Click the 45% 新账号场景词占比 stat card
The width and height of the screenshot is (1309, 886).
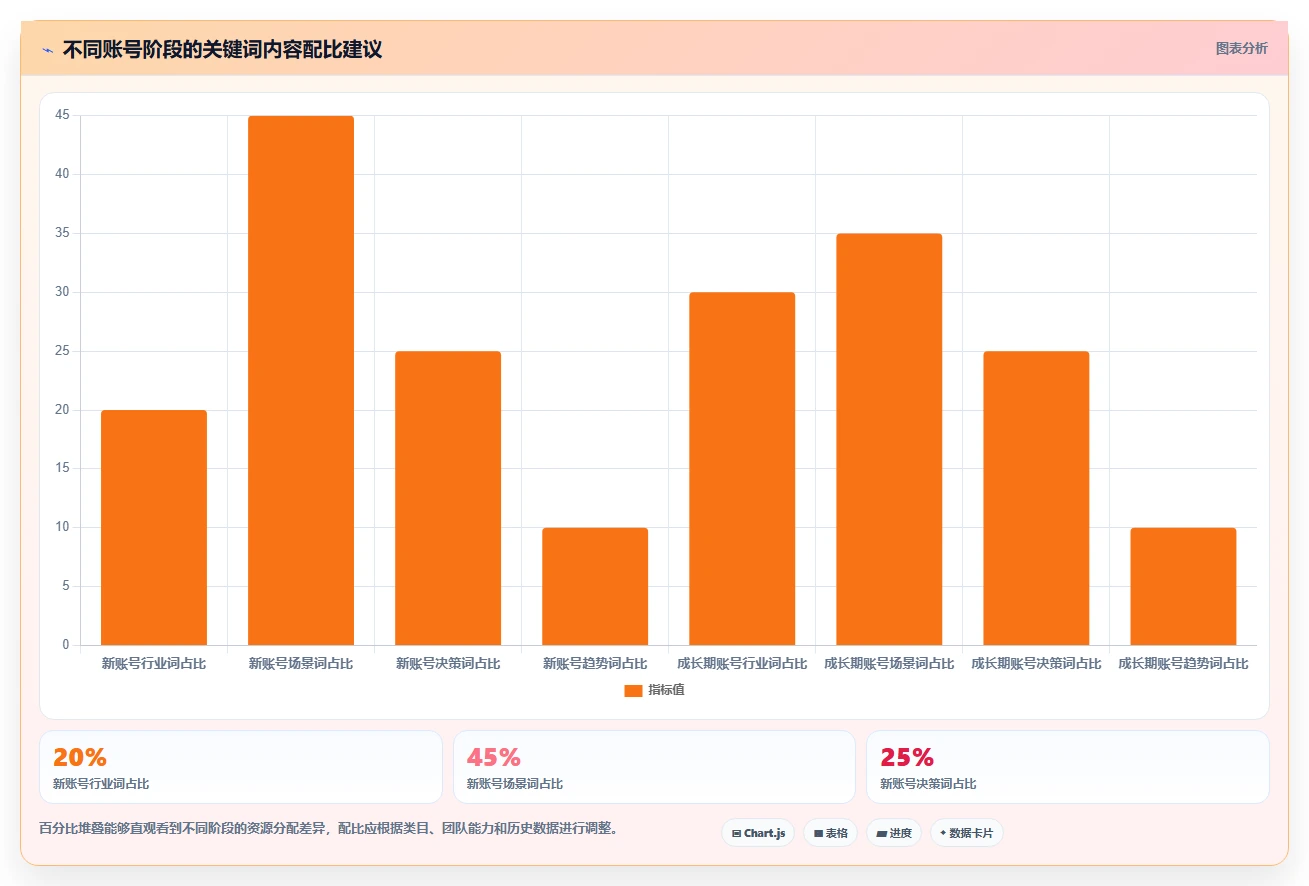pos(654,767)
